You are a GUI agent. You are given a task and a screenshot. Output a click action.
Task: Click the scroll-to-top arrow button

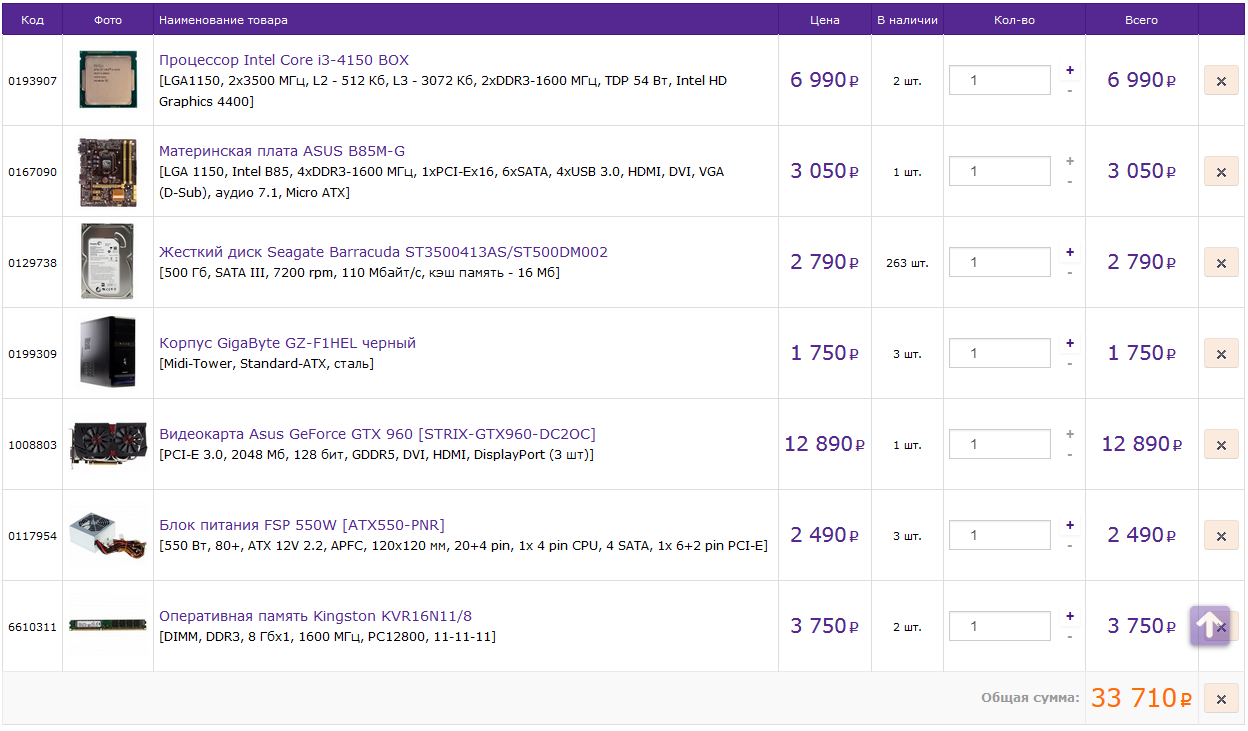[1209, 626]
